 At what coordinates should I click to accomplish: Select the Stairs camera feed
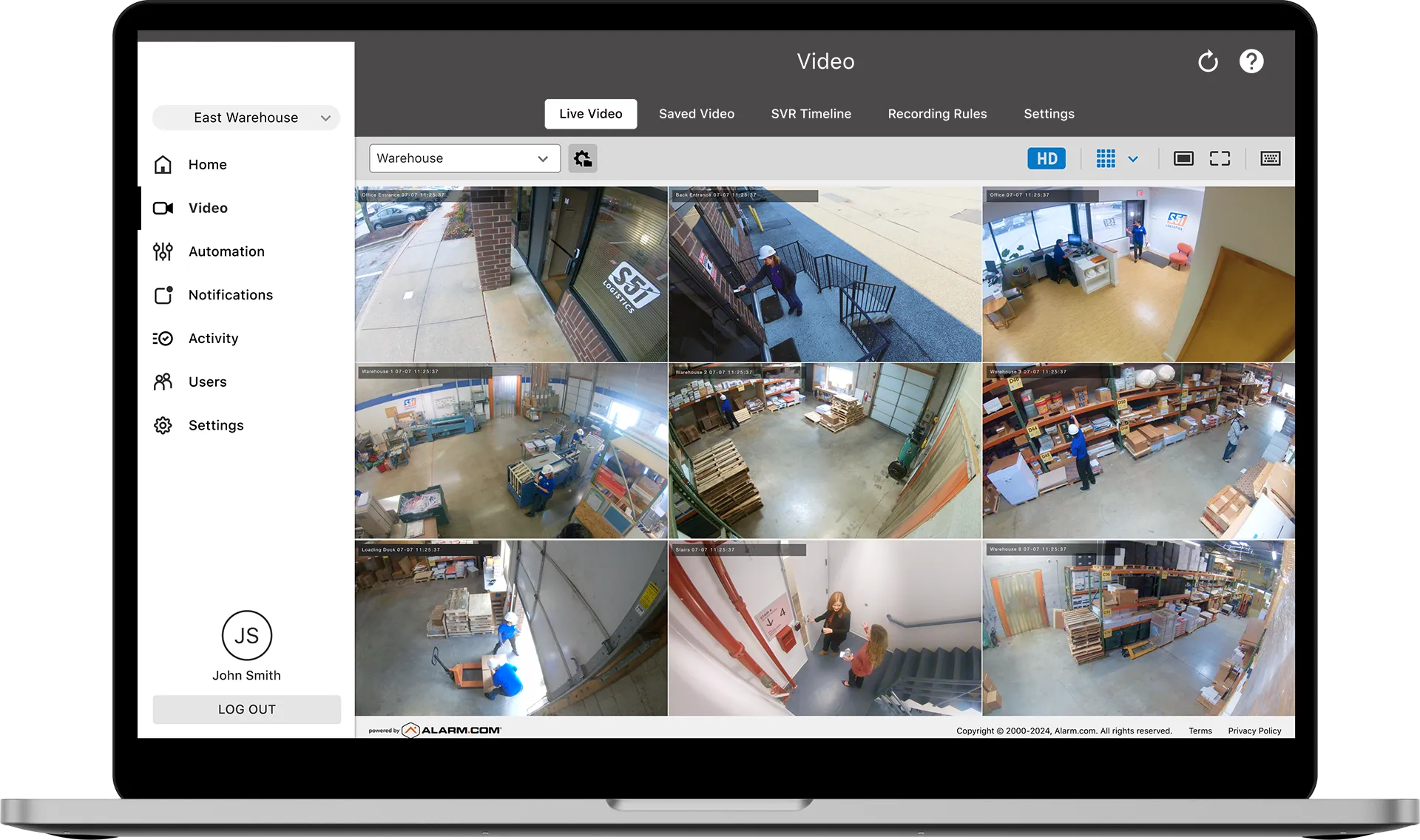pyautogui.click(x=825, y=629)
